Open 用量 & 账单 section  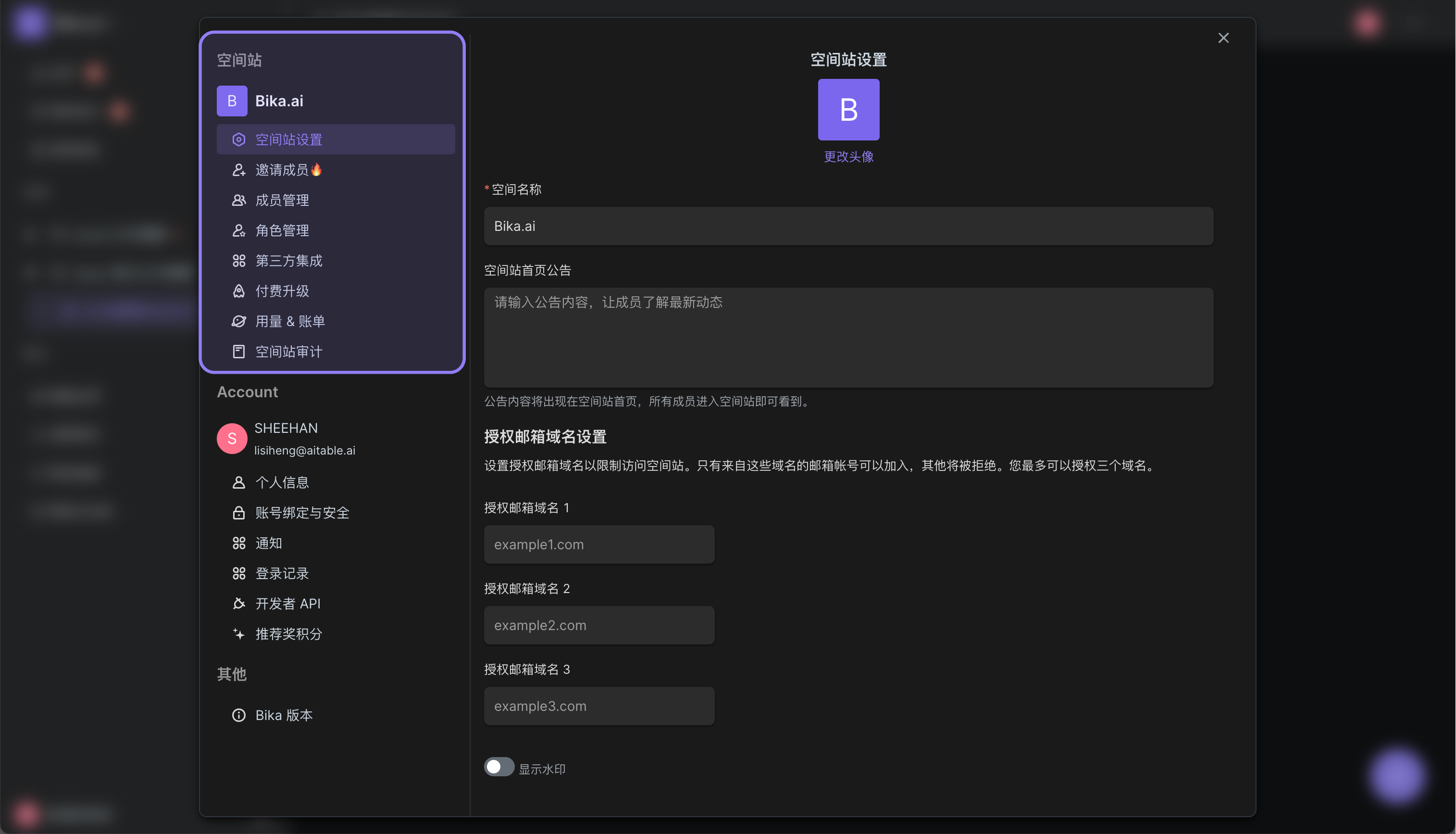click(x=336, y=321)
